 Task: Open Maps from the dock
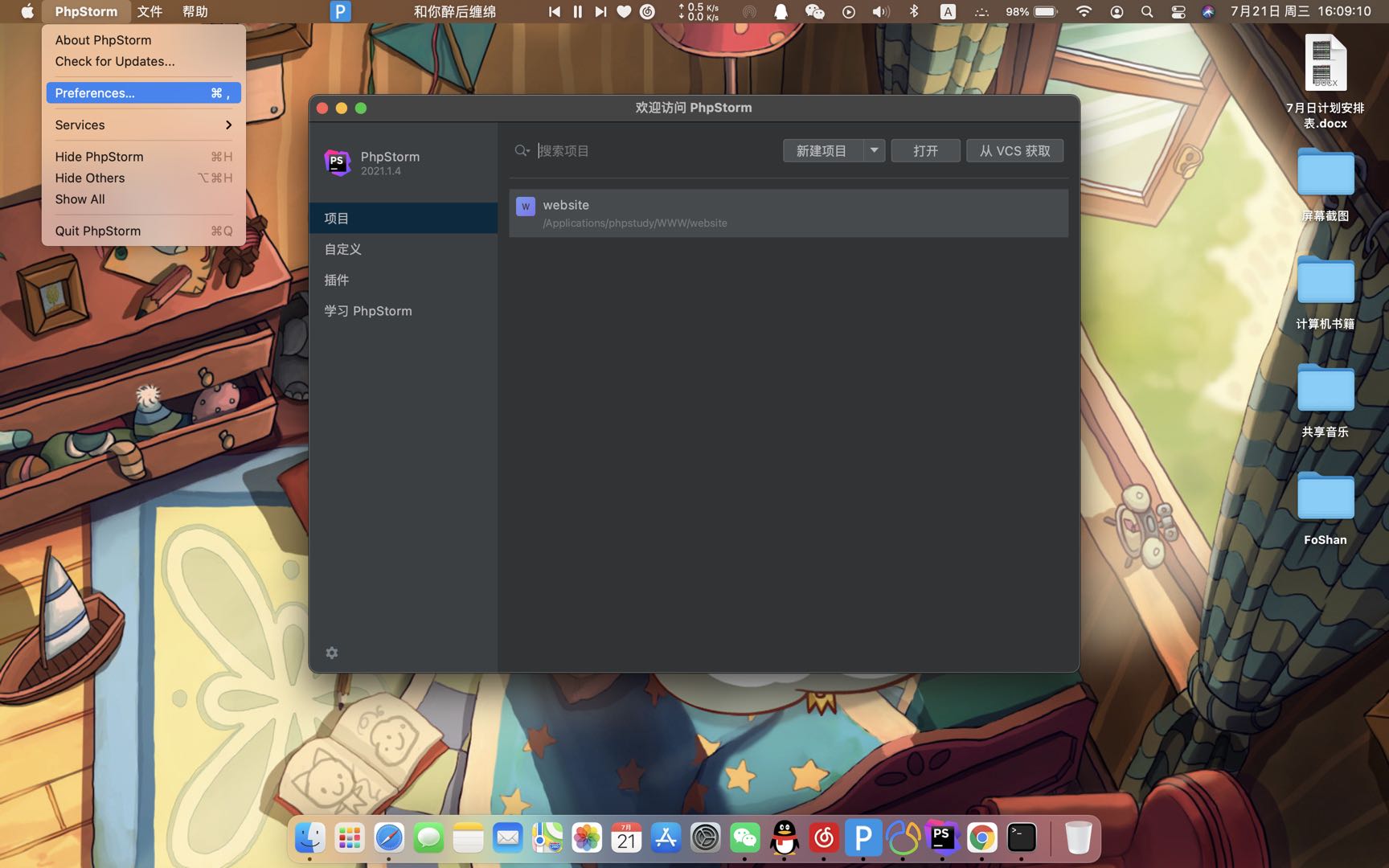[547, 838]
